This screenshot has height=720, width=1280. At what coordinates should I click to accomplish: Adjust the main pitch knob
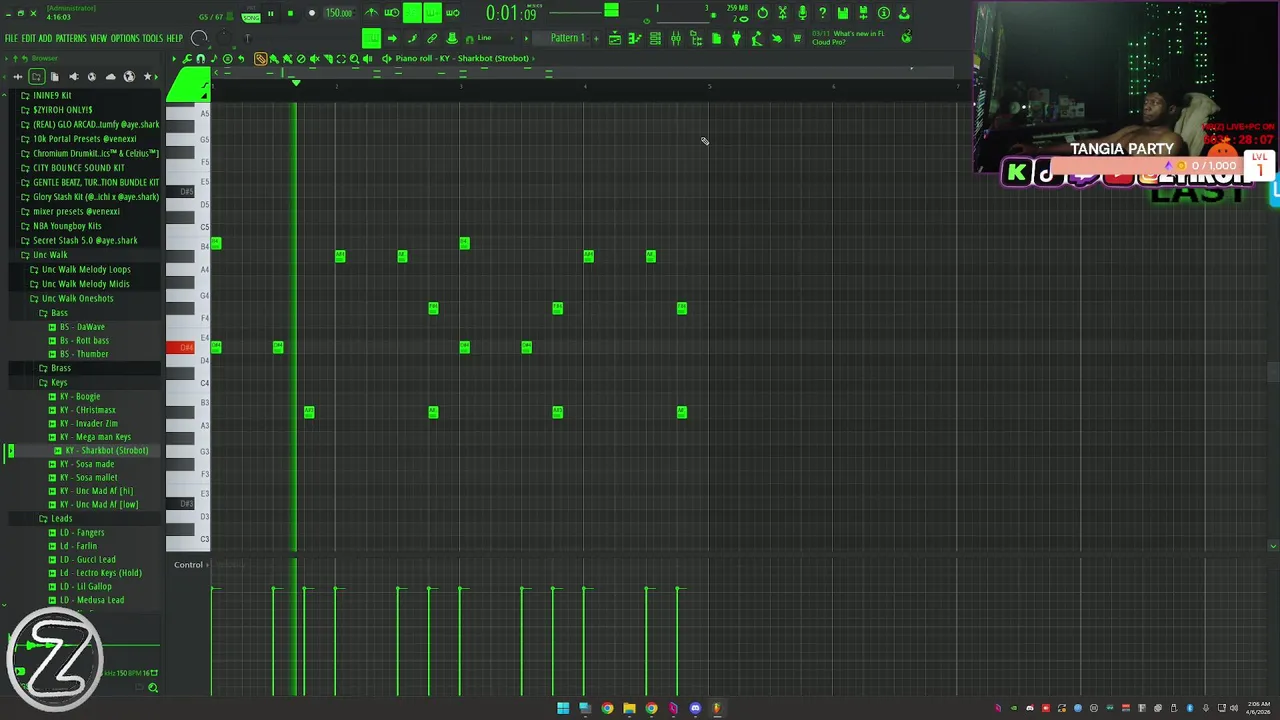(x=222, y=38)
